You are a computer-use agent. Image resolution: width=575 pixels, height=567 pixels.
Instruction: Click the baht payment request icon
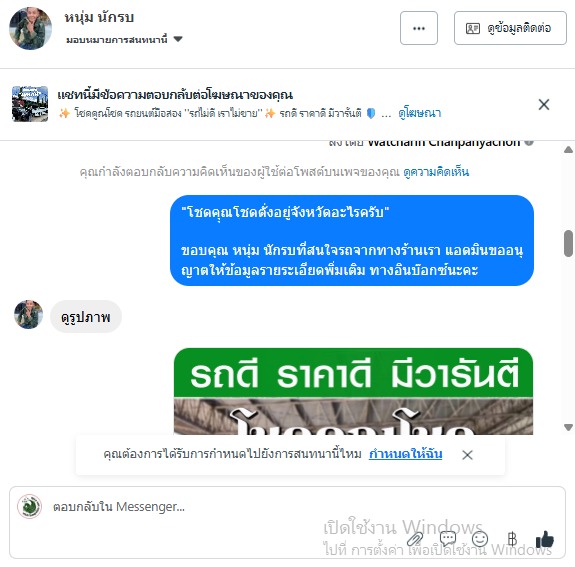(512, 539)
